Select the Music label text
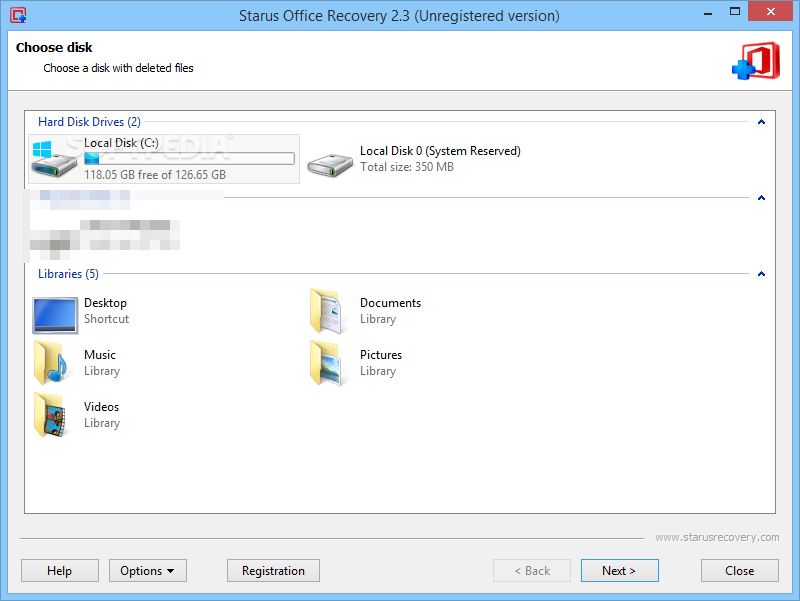The width and height of the screenshot is (800, 601). [100, 355]
